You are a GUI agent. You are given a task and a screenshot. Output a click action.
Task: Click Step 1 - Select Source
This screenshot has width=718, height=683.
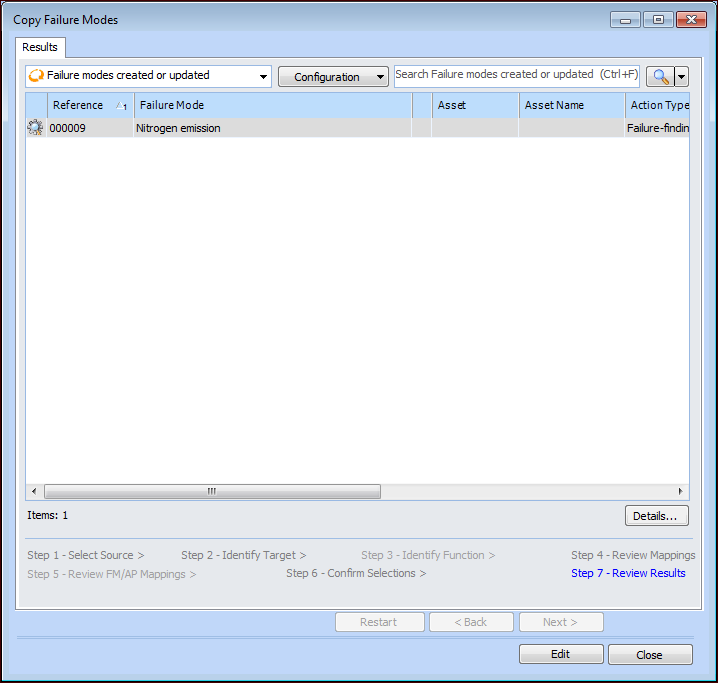point(86,555)
